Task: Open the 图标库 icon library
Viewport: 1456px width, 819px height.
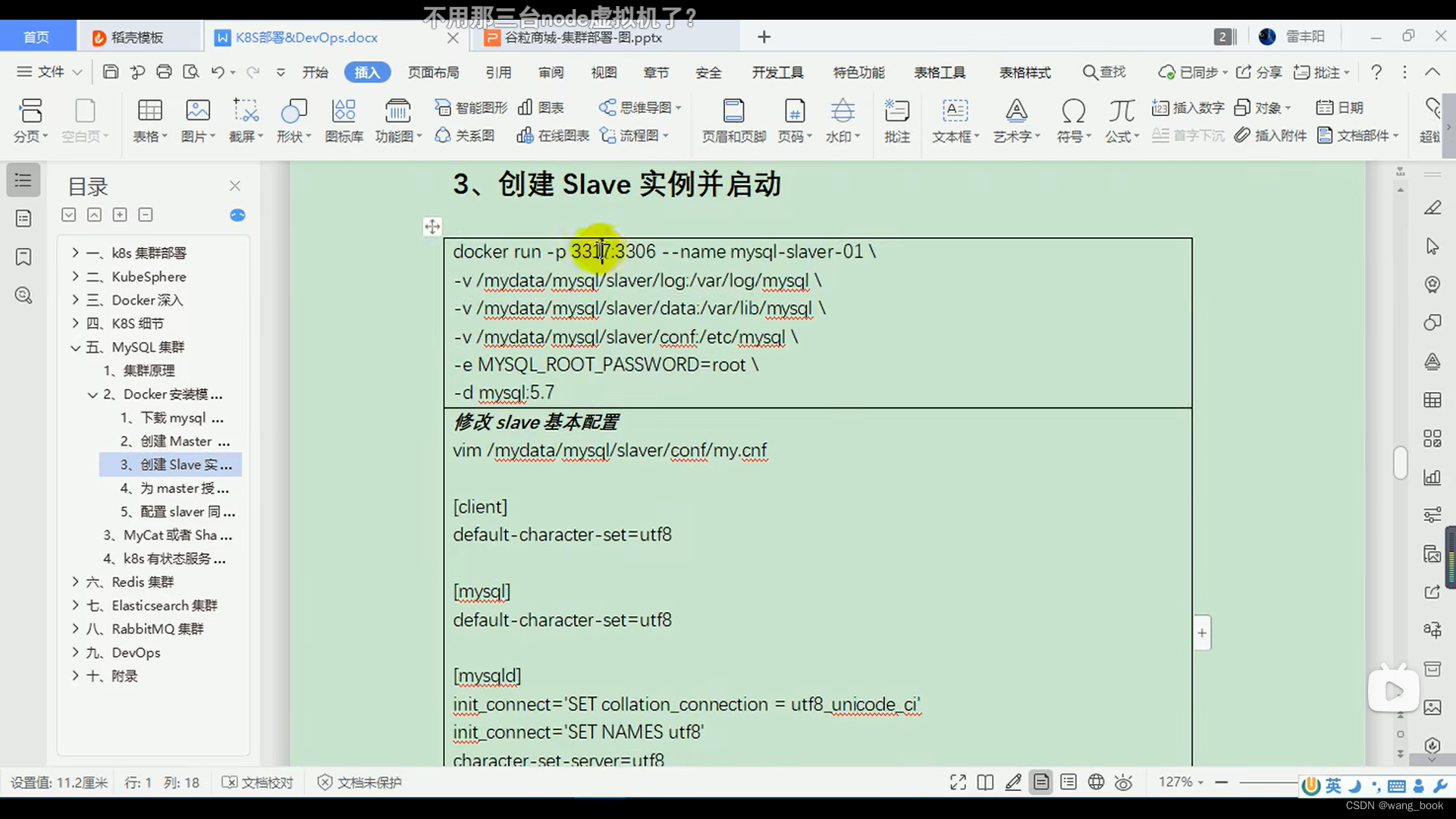Action: (344, 120)
